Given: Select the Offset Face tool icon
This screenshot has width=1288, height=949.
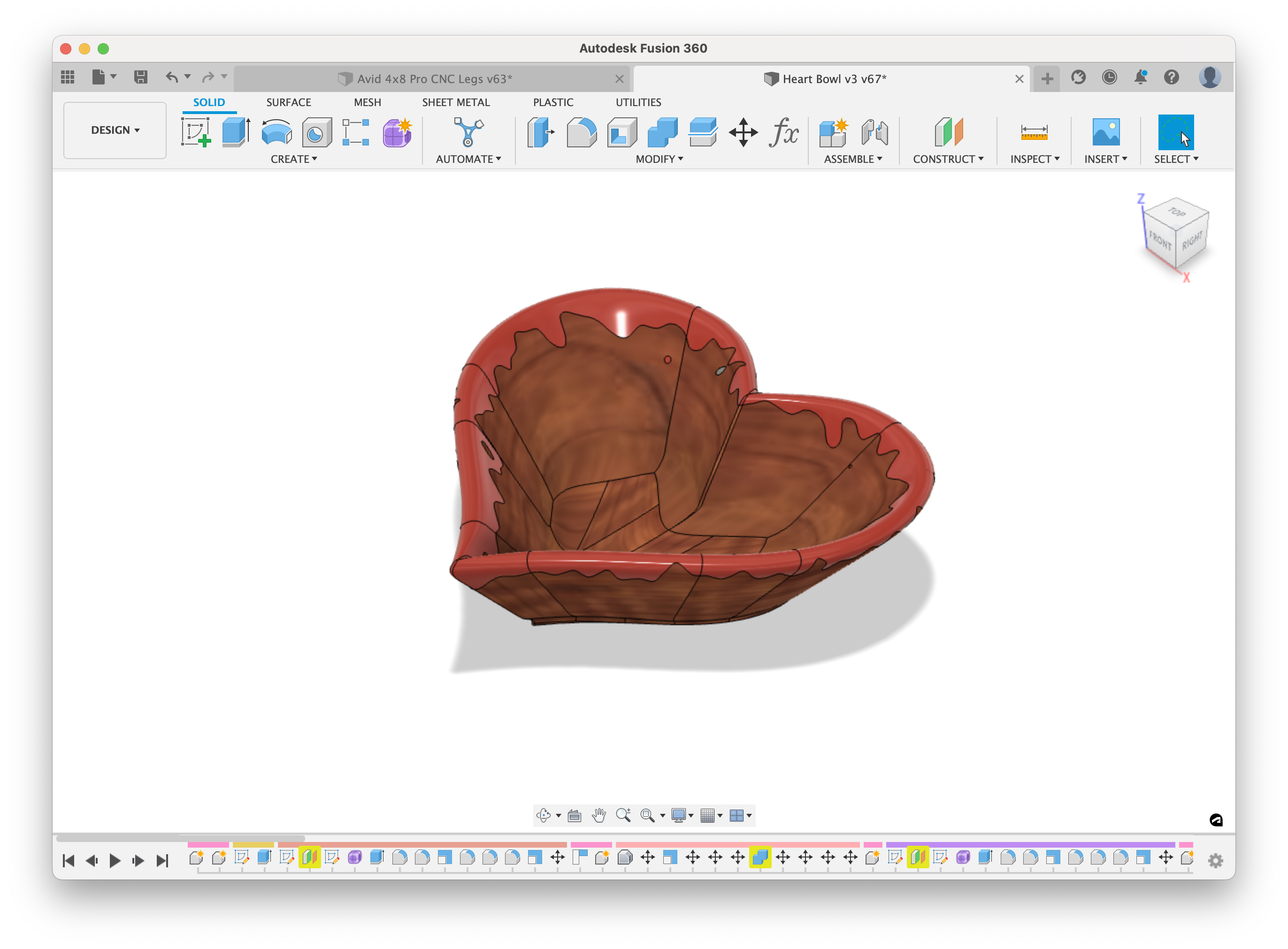Looking at the screenshot, I should (x=703, y=132).
